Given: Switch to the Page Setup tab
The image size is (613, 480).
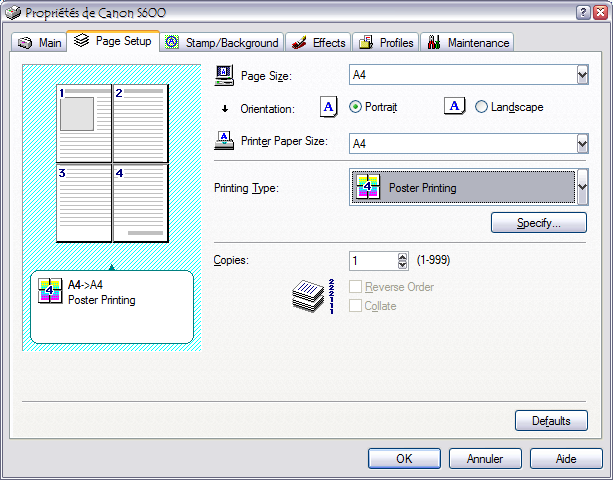Looking at the screenshot, I should pos(113,41).
